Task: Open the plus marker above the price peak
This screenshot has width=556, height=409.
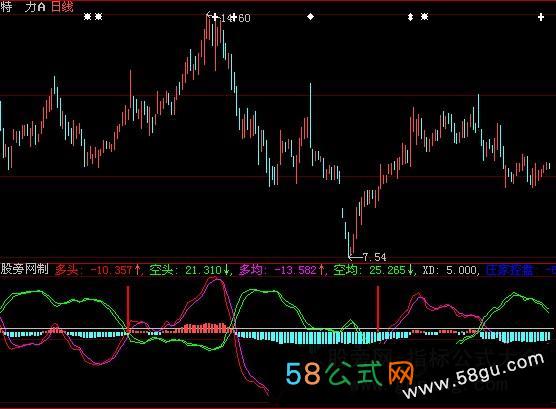Action: click(215, 17)
